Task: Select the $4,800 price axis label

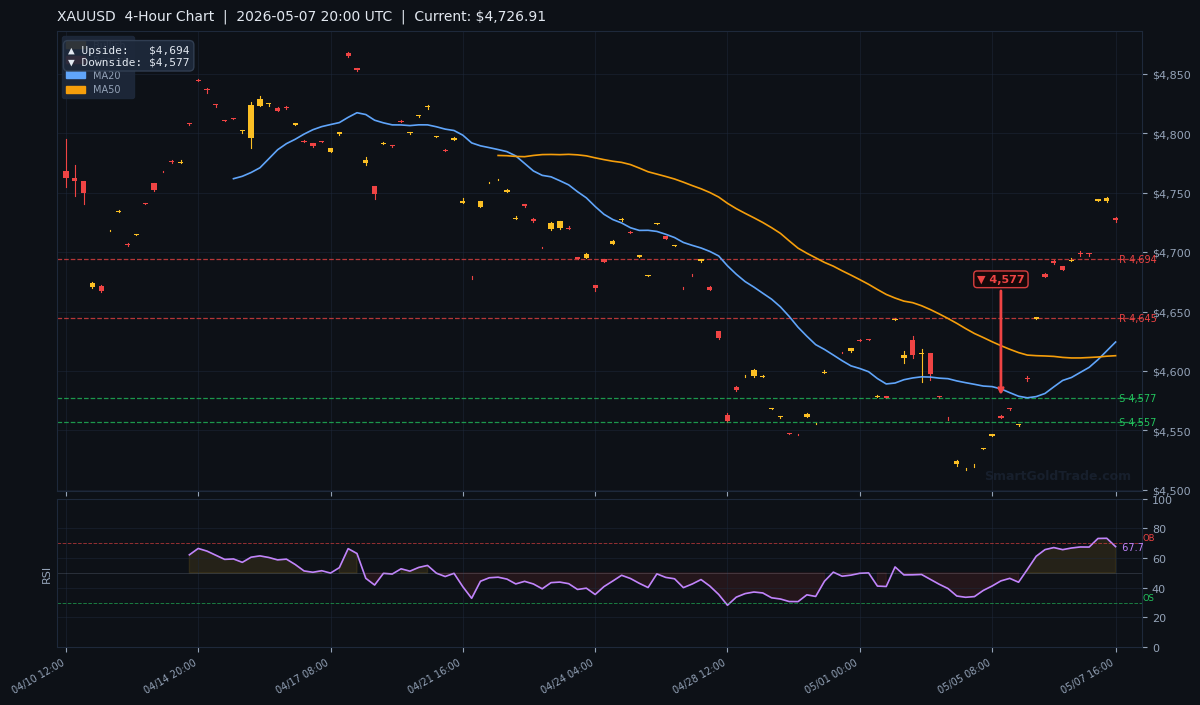Action: [x=1171, y=135]
